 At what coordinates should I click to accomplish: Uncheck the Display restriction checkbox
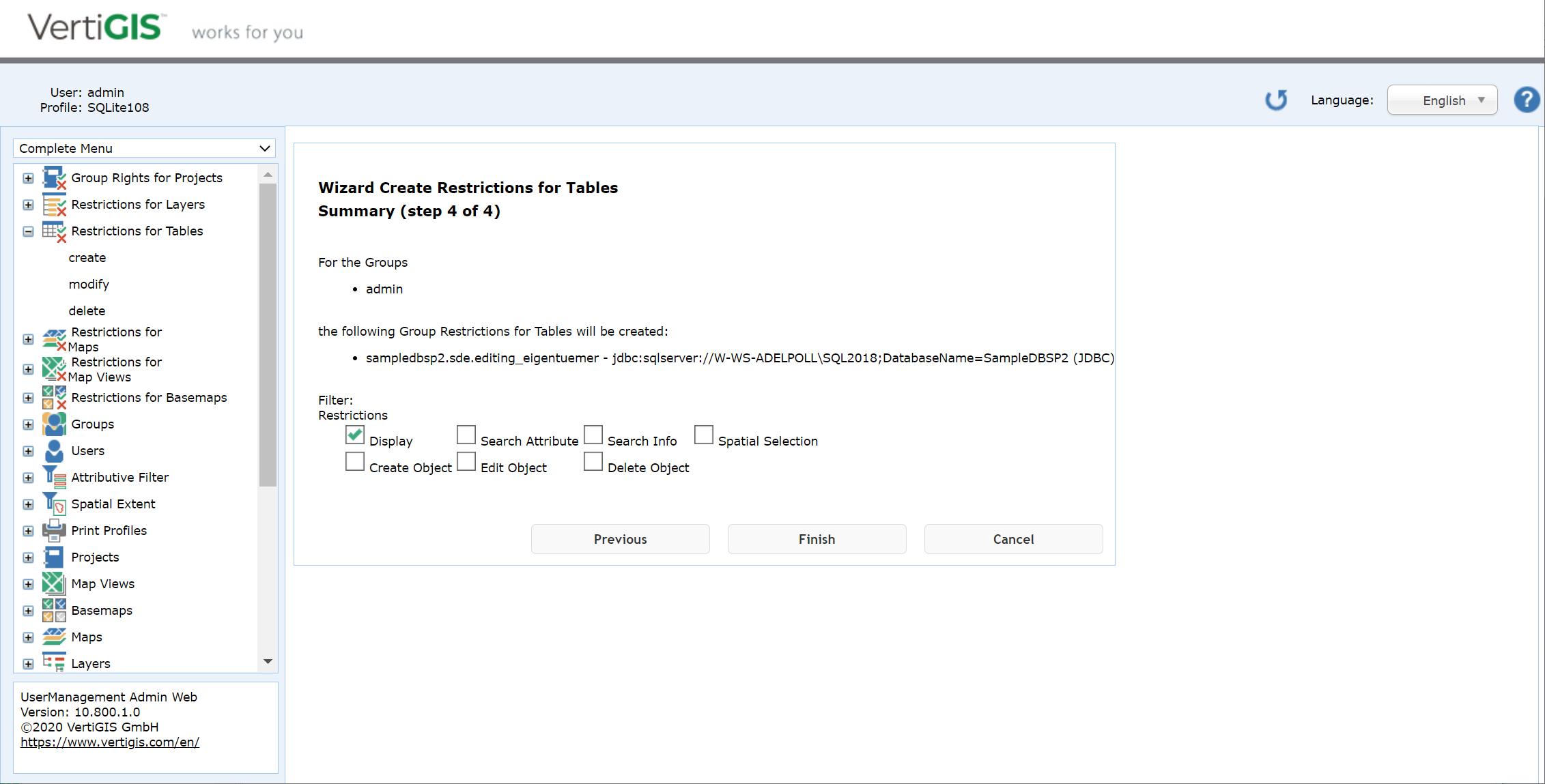[x=354, y=435]
